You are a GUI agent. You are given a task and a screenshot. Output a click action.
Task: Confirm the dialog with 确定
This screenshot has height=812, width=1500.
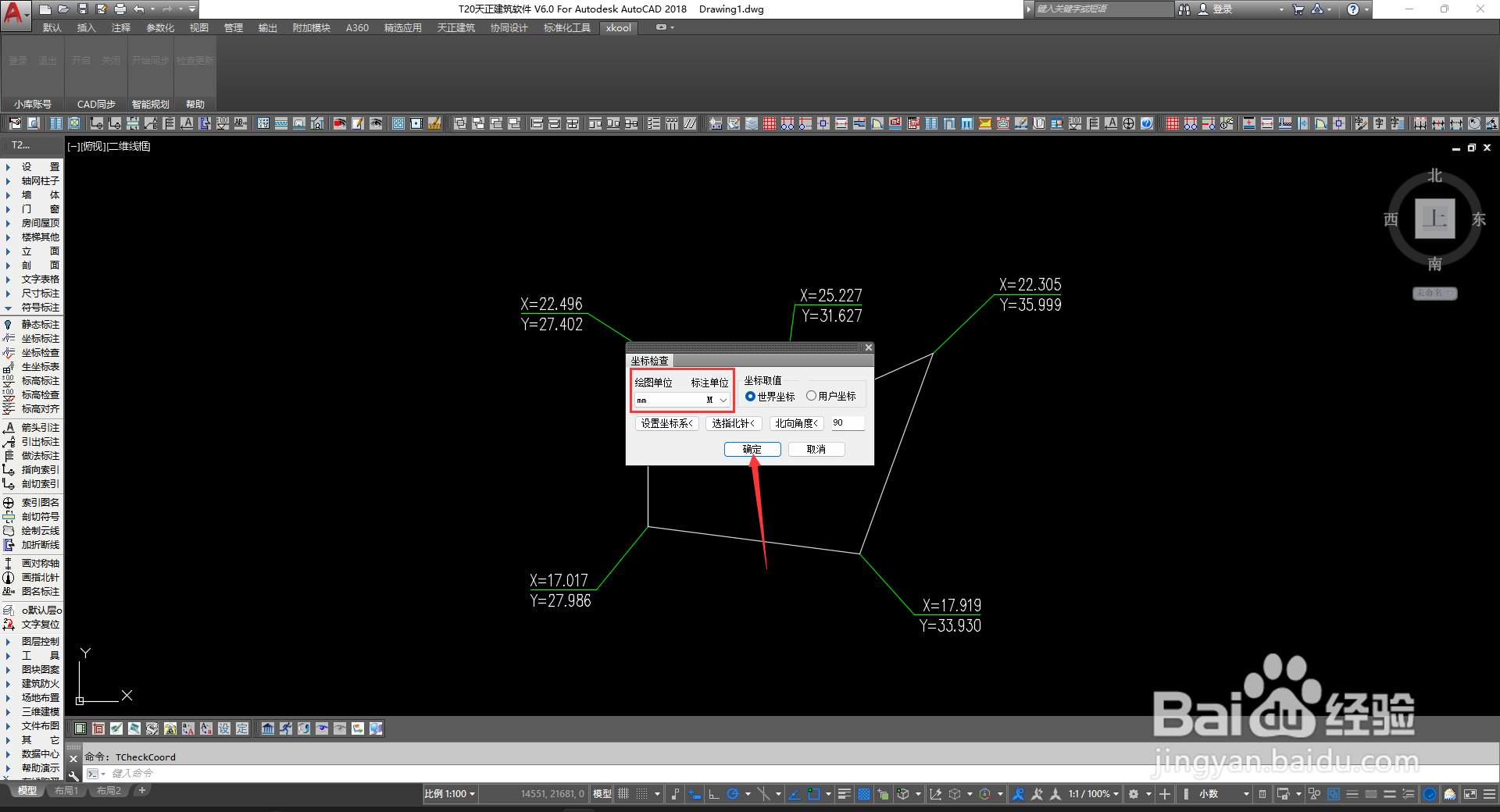point(752,450)
